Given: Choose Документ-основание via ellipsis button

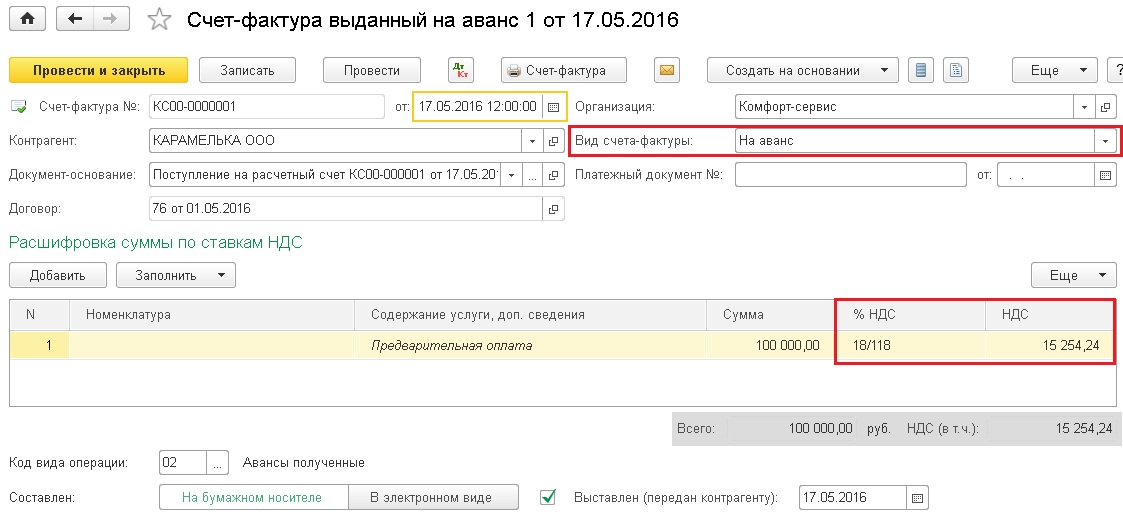Looking at the screenshot, I should [532, 175].
